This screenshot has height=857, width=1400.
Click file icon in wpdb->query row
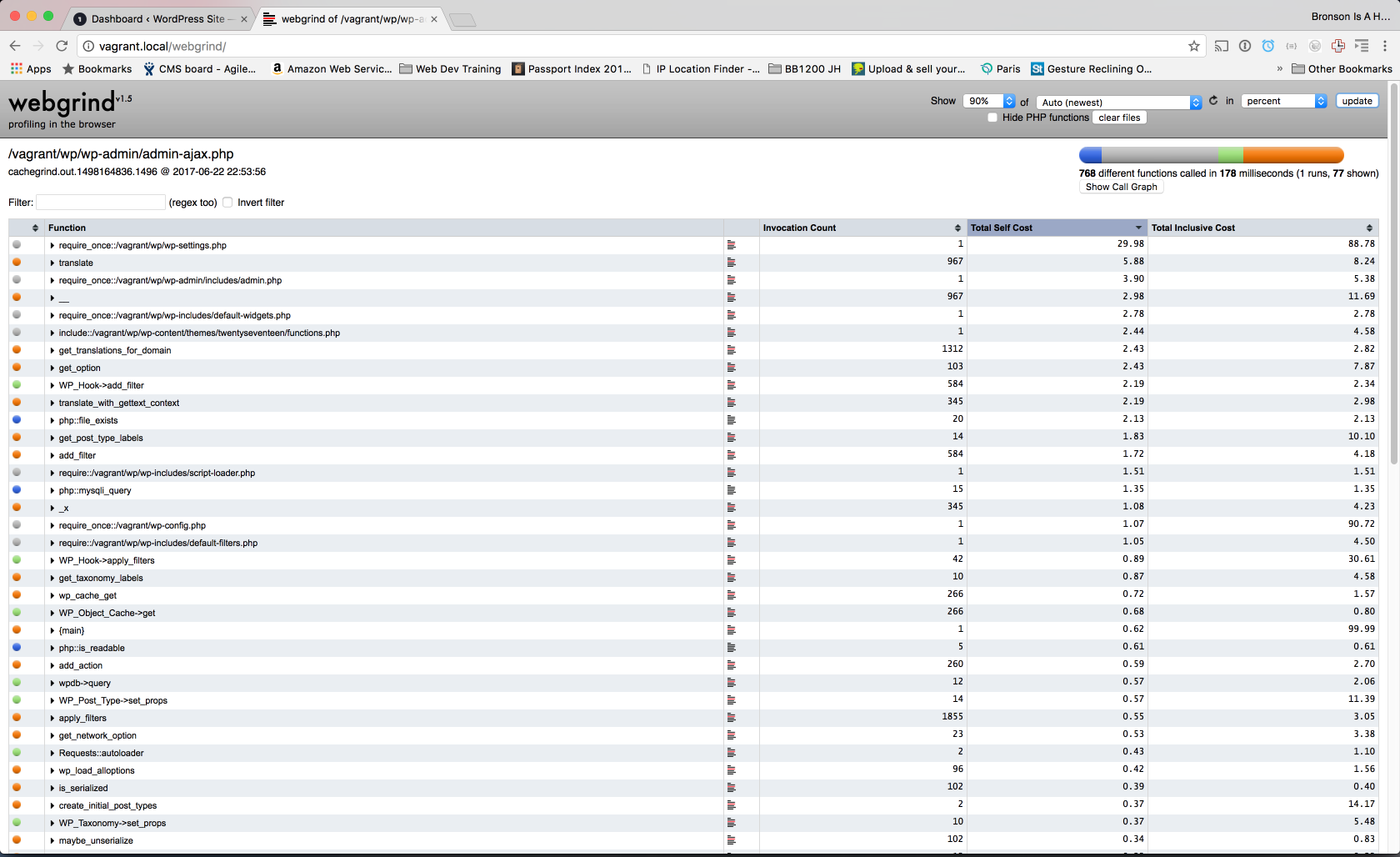[732, 683]
